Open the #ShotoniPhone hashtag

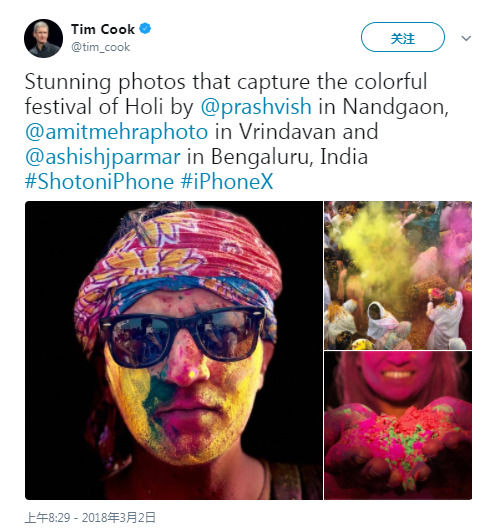(99, 182)
